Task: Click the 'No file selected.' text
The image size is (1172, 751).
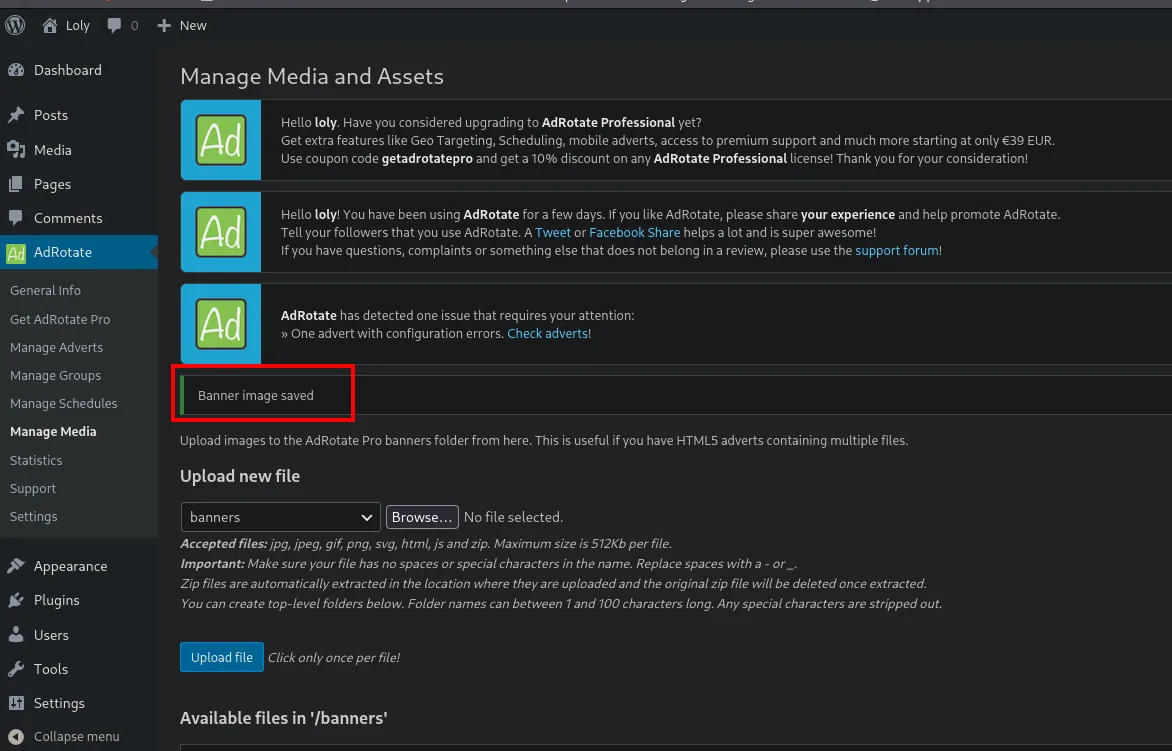Action: point(513,517)
